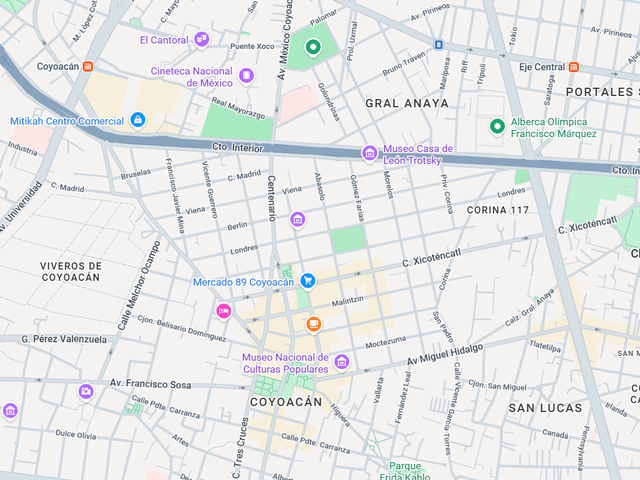Click the Malintzin street label
This screenshot has height=480, width=640.
[347, 301]
